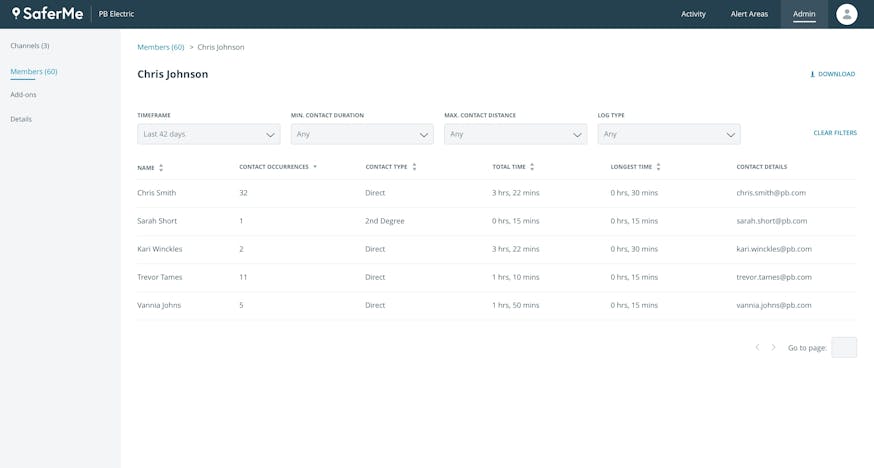874x468 pixels.
Task: Open the Alert Areas tab
Action: (x=749, y=14)
